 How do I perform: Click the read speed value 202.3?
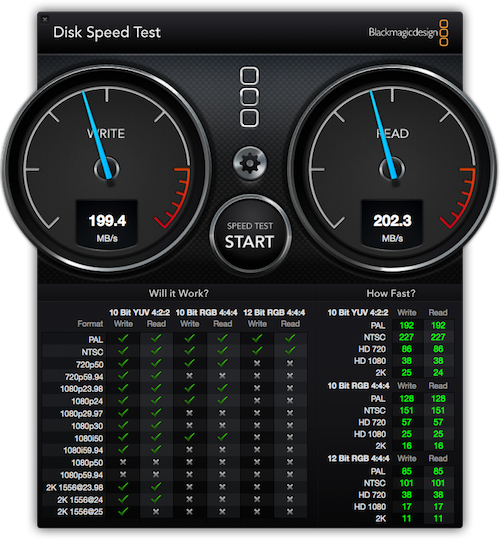[392, 221]
